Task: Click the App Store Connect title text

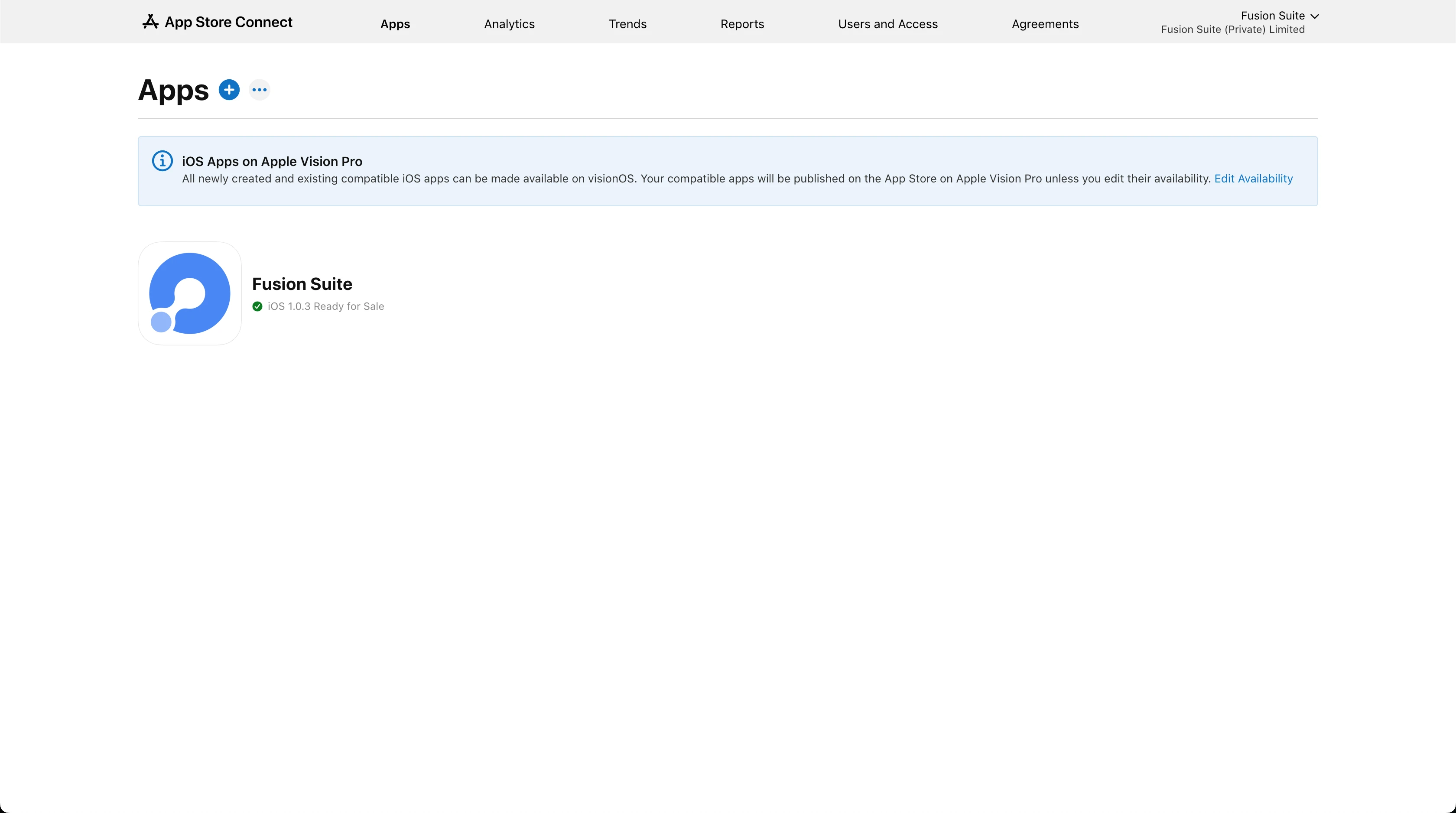Action: click(228, 22)
